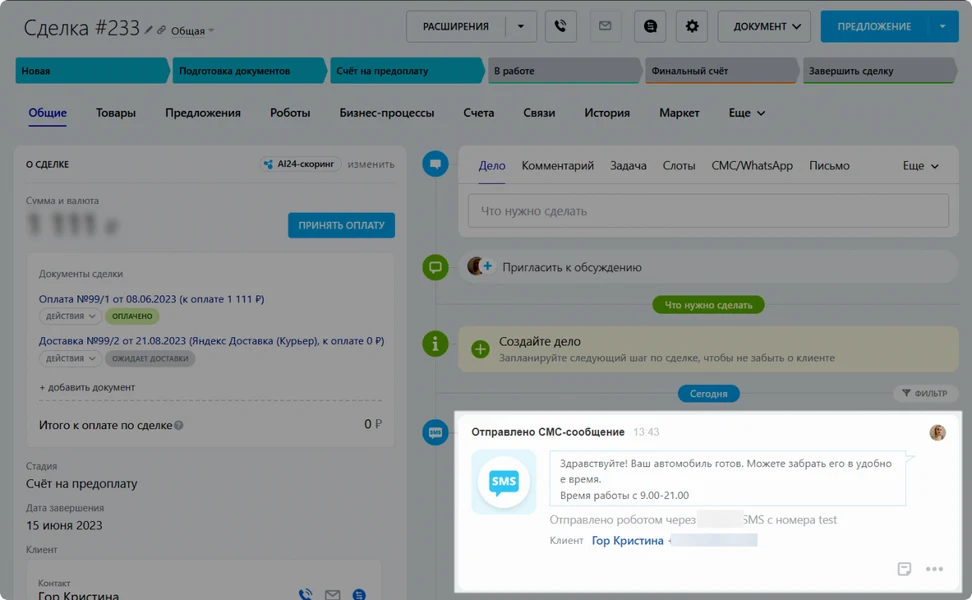This screenshot has height=600, width=972.
Task: Switch to the Товары tab
Action: [x=115, y=113]
